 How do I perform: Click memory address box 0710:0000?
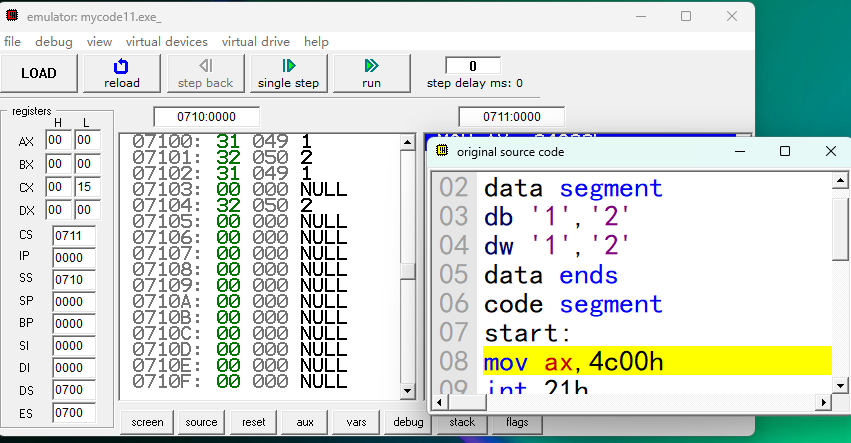click(206, 117)
